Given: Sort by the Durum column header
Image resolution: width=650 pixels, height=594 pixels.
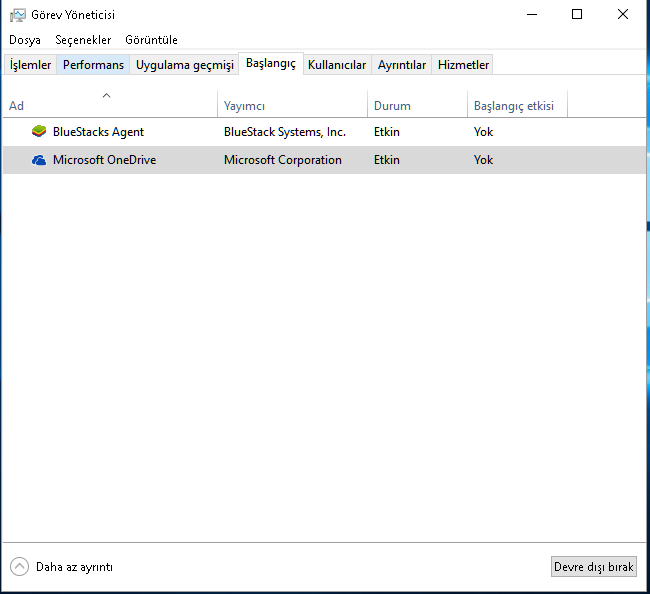Looking at the screenshot, I should click(417, 104).
